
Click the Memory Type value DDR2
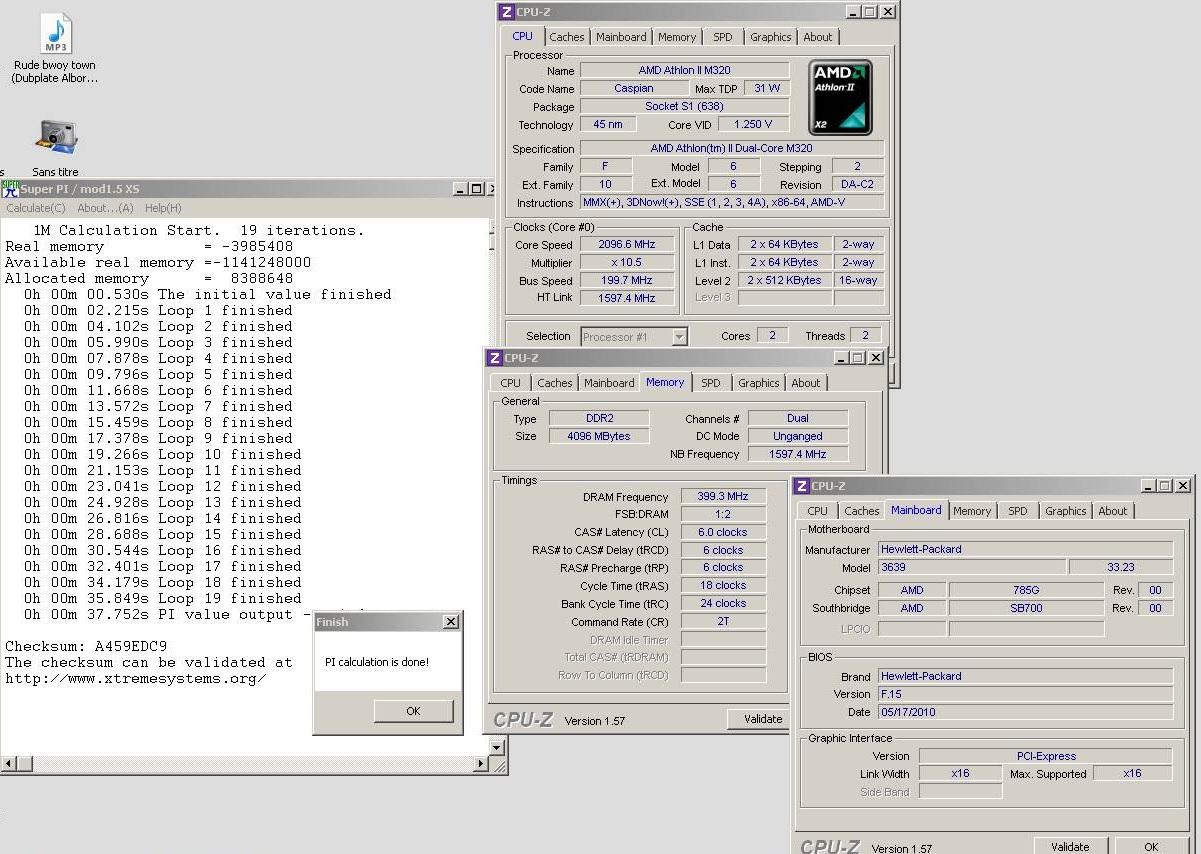pos(600,419)
